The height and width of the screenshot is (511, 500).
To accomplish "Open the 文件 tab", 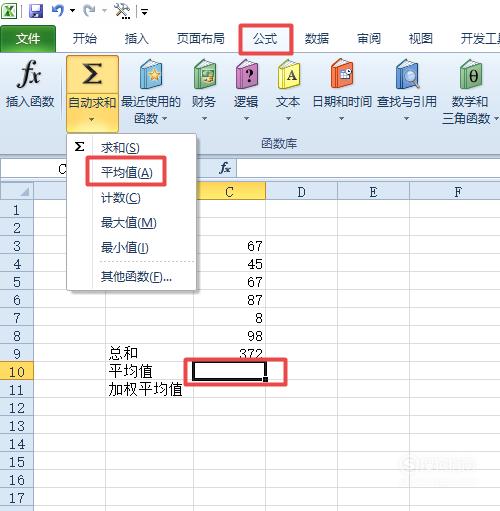I will tap(28, 39).
